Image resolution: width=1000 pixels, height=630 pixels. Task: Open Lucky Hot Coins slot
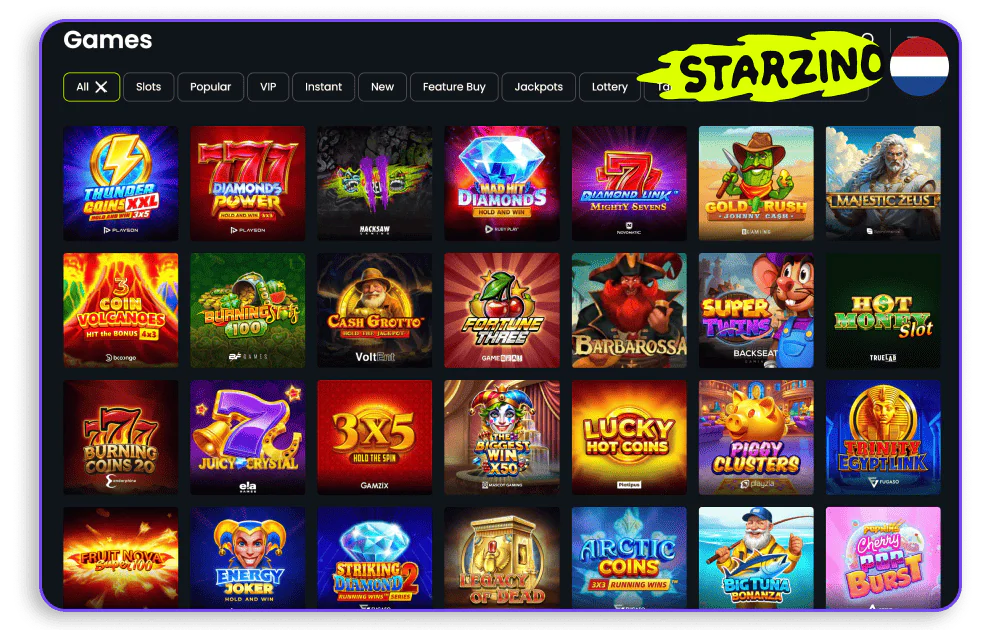629,437
